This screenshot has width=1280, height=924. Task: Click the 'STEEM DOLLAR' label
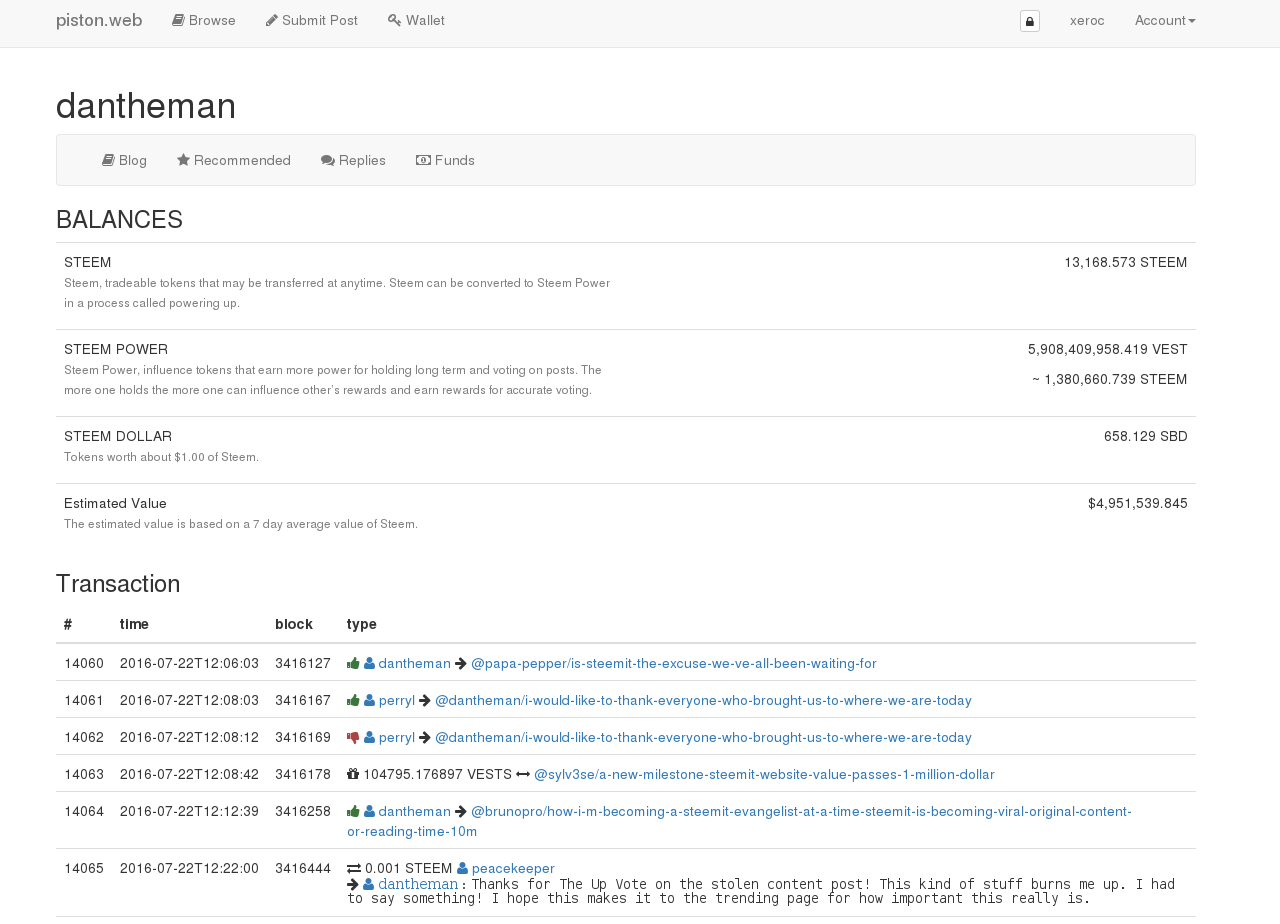click(118, 437)
